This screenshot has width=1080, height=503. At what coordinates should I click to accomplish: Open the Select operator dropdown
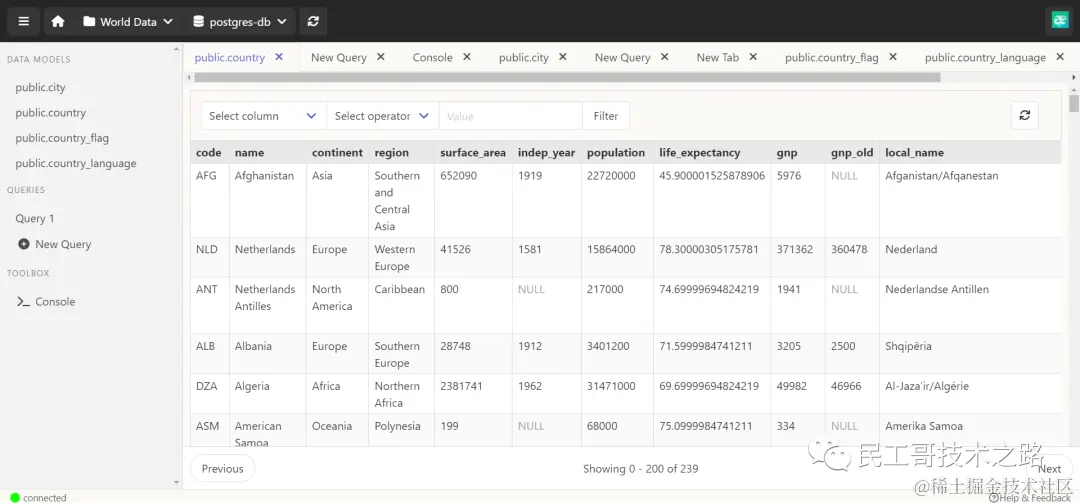383,116
